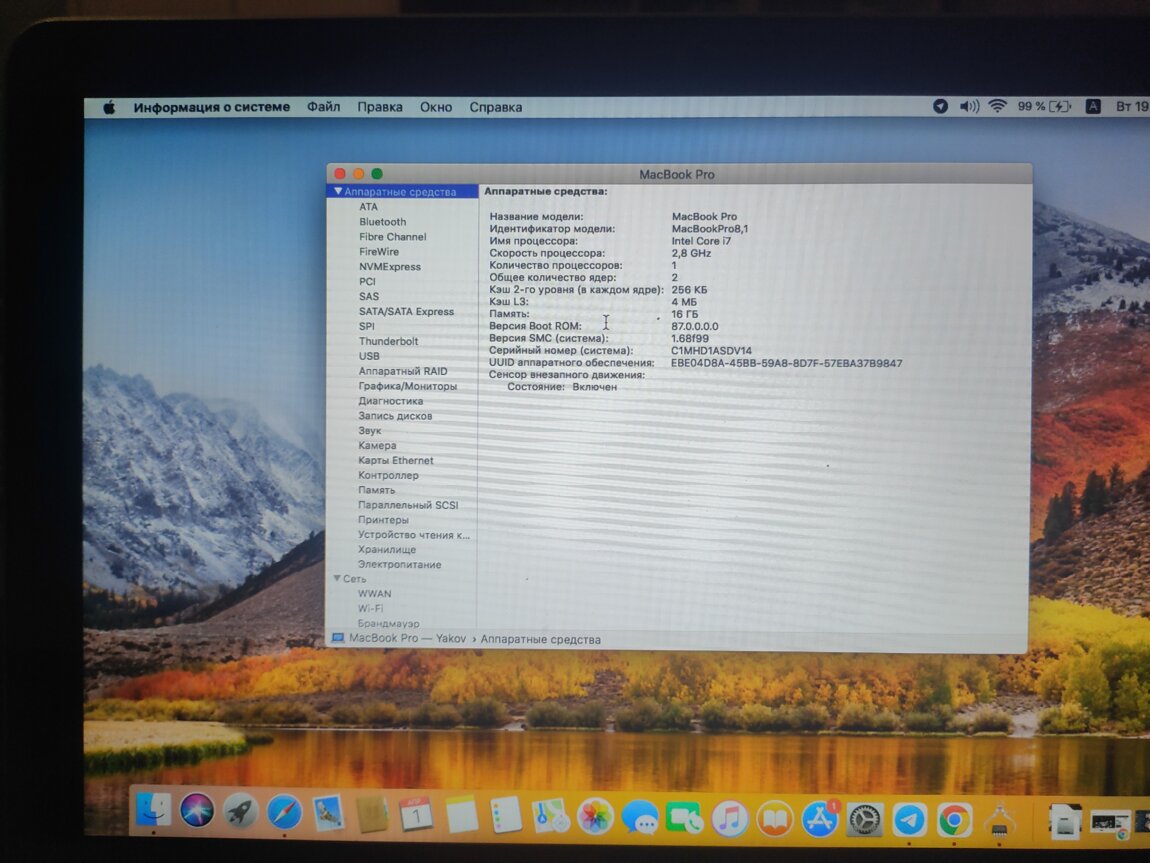The image size is (1150, 863).
Task: Select Wi-Fi under Сеть in sidebar
Action: point(370,609)
